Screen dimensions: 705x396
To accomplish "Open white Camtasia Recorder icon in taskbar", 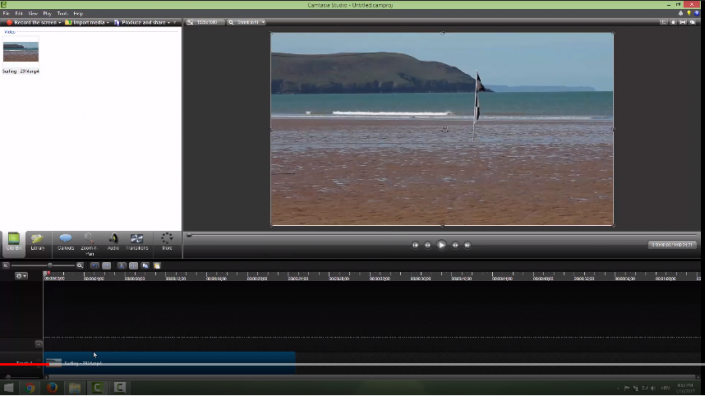I will pyautogui.click(x=120, y=387).
